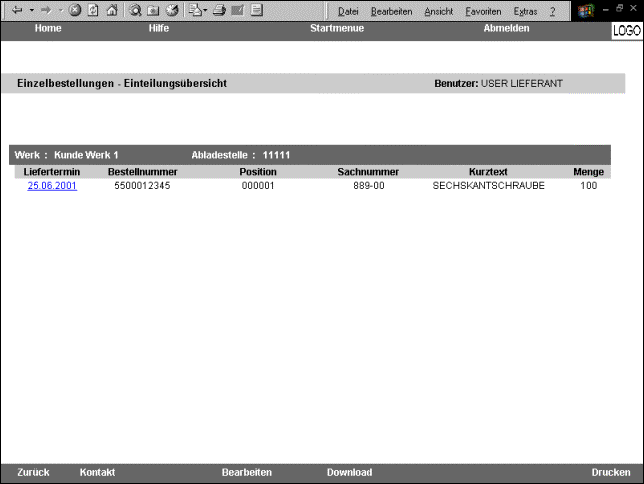Open Hilfe in the navigation bar
Screen dimensions: 644x484
click(x=159, y=28)
